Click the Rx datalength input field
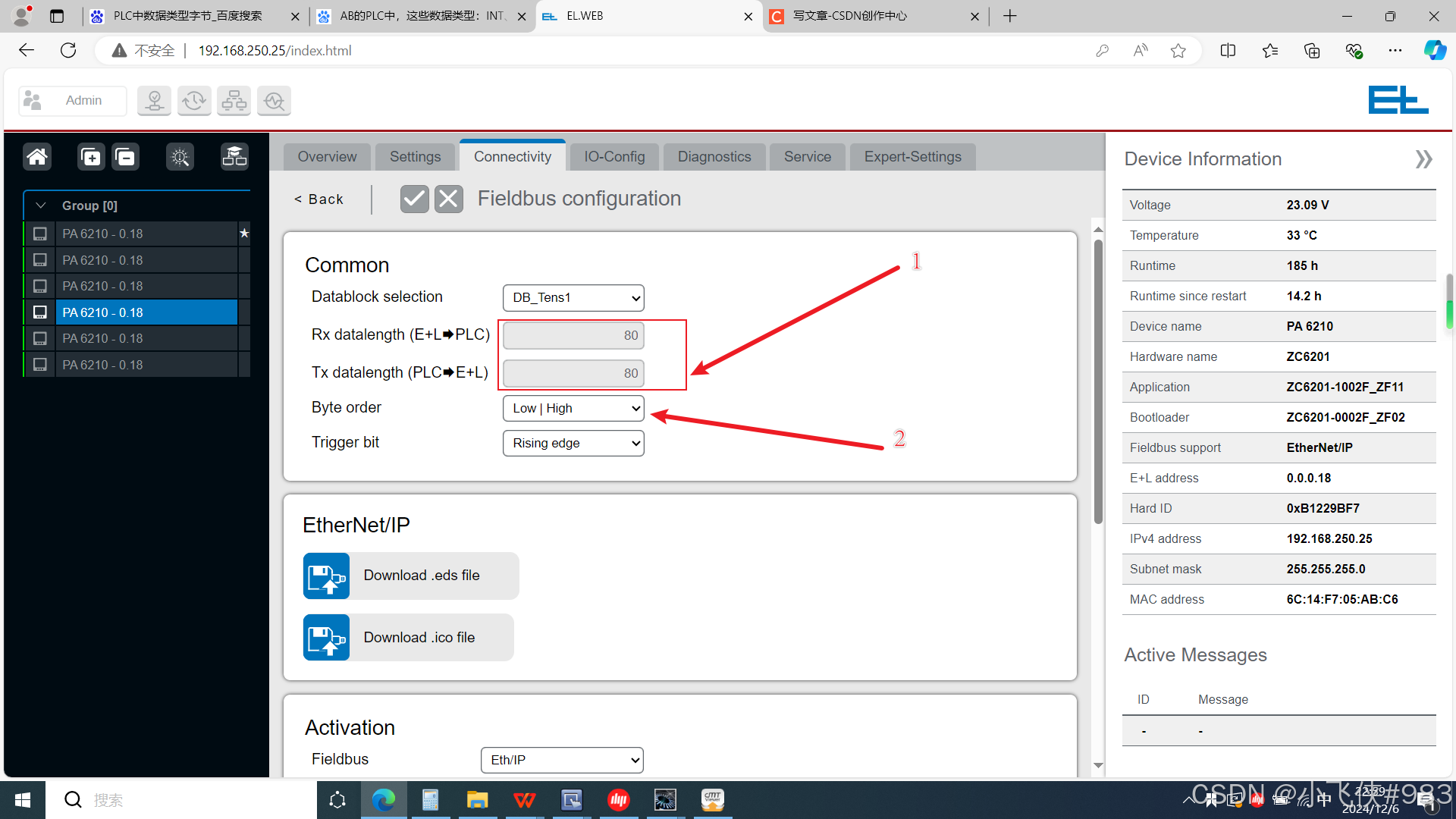Viewport: 1456px width, 819px height. click(573, 335)
